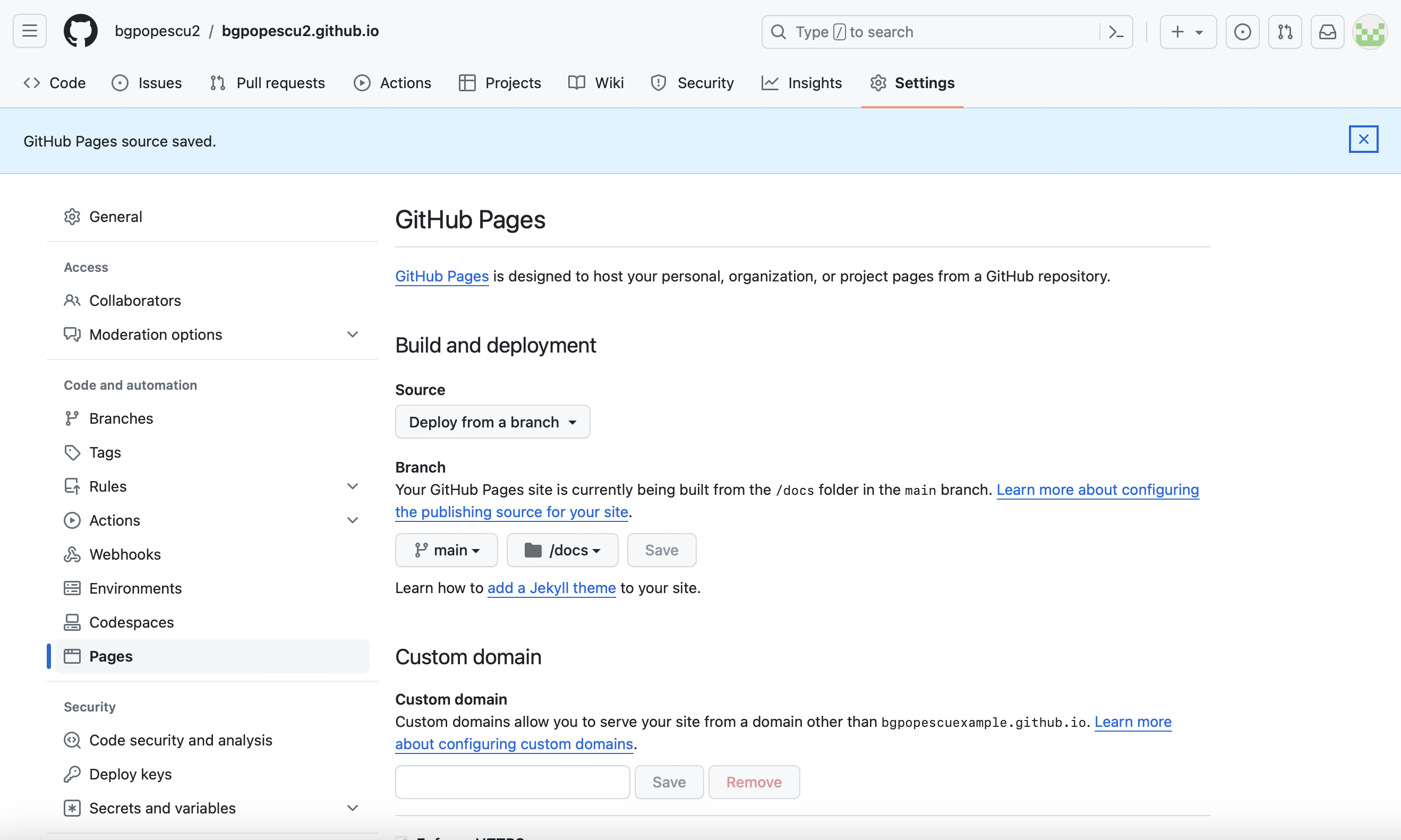The width and height of the screenshot is (1401, 840).
Task: Click the Remove custom domain button
Action: (754, 782)
